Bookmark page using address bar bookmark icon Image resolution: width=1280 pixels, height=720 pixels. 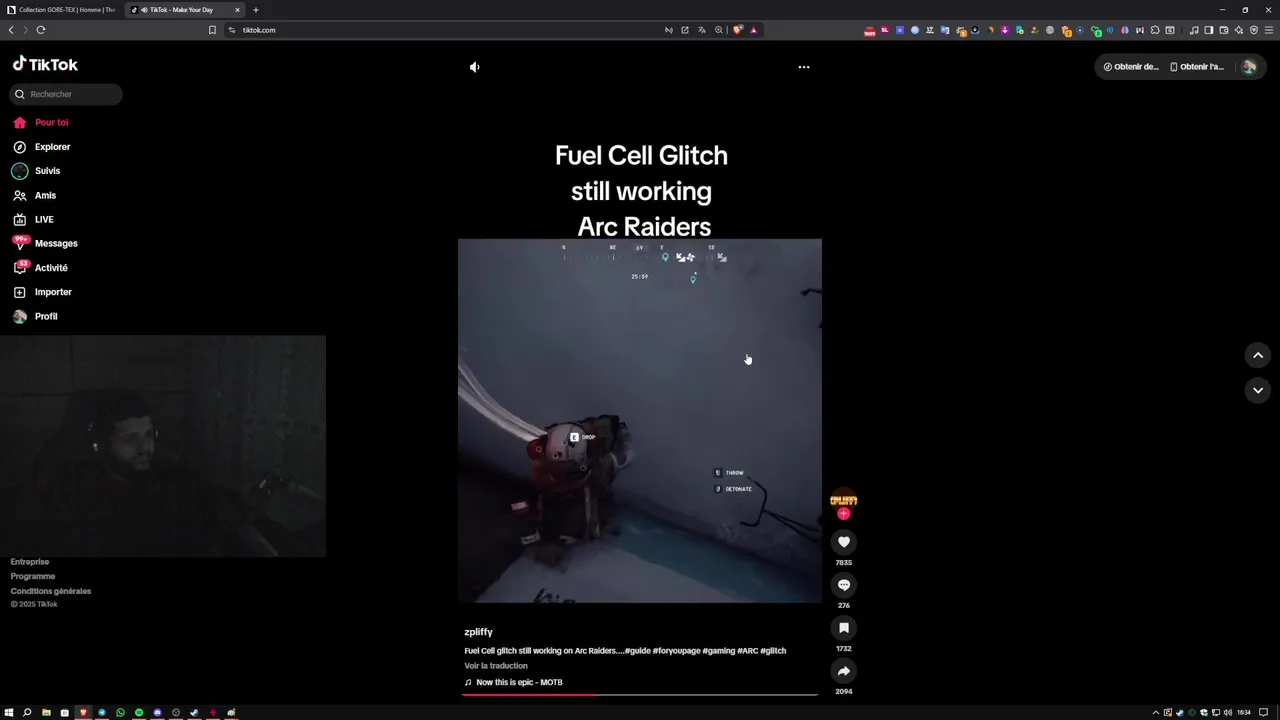(212, 30)
